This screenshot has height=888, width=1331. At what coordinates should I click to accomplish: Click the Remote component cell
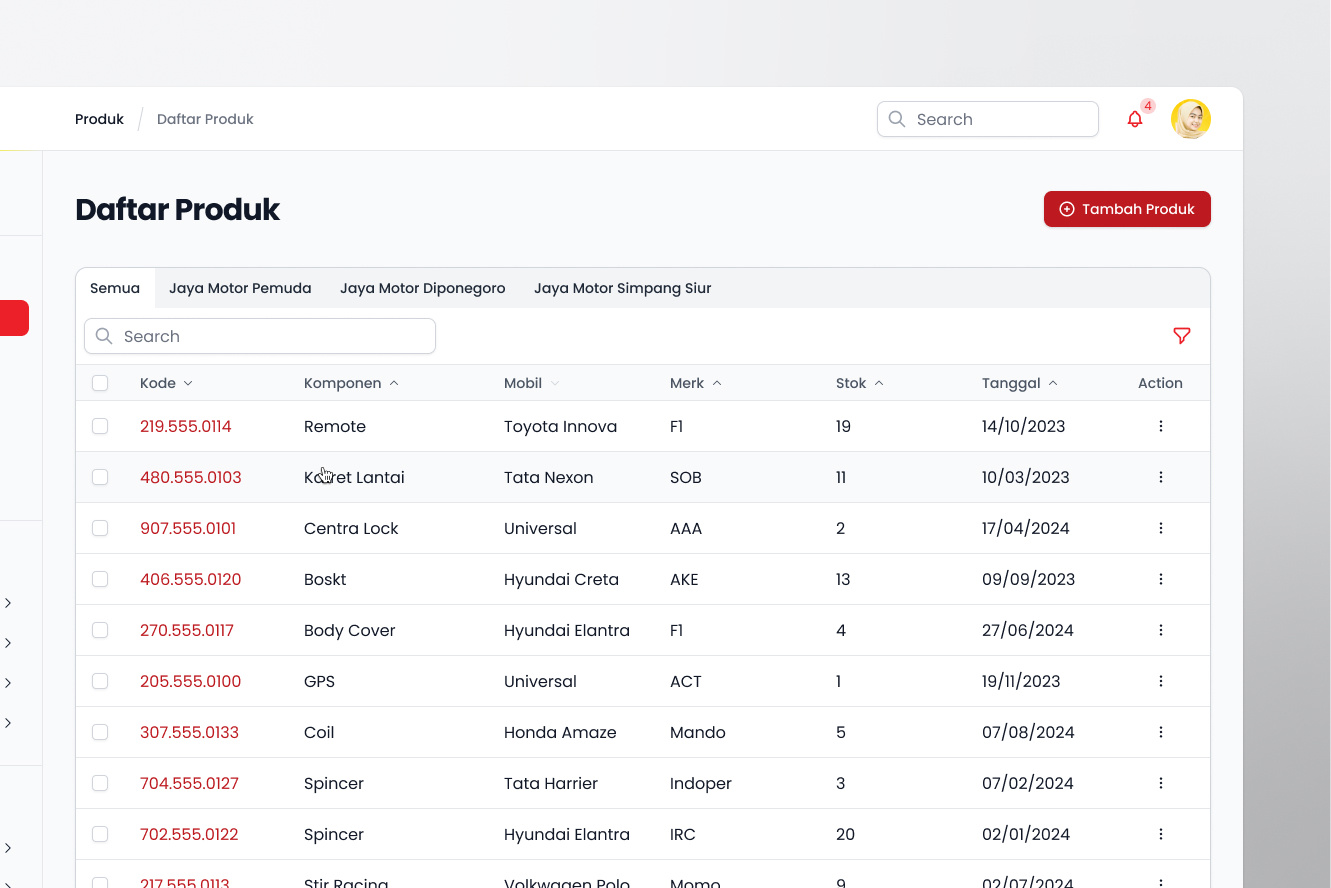click(x=335, y=426)
